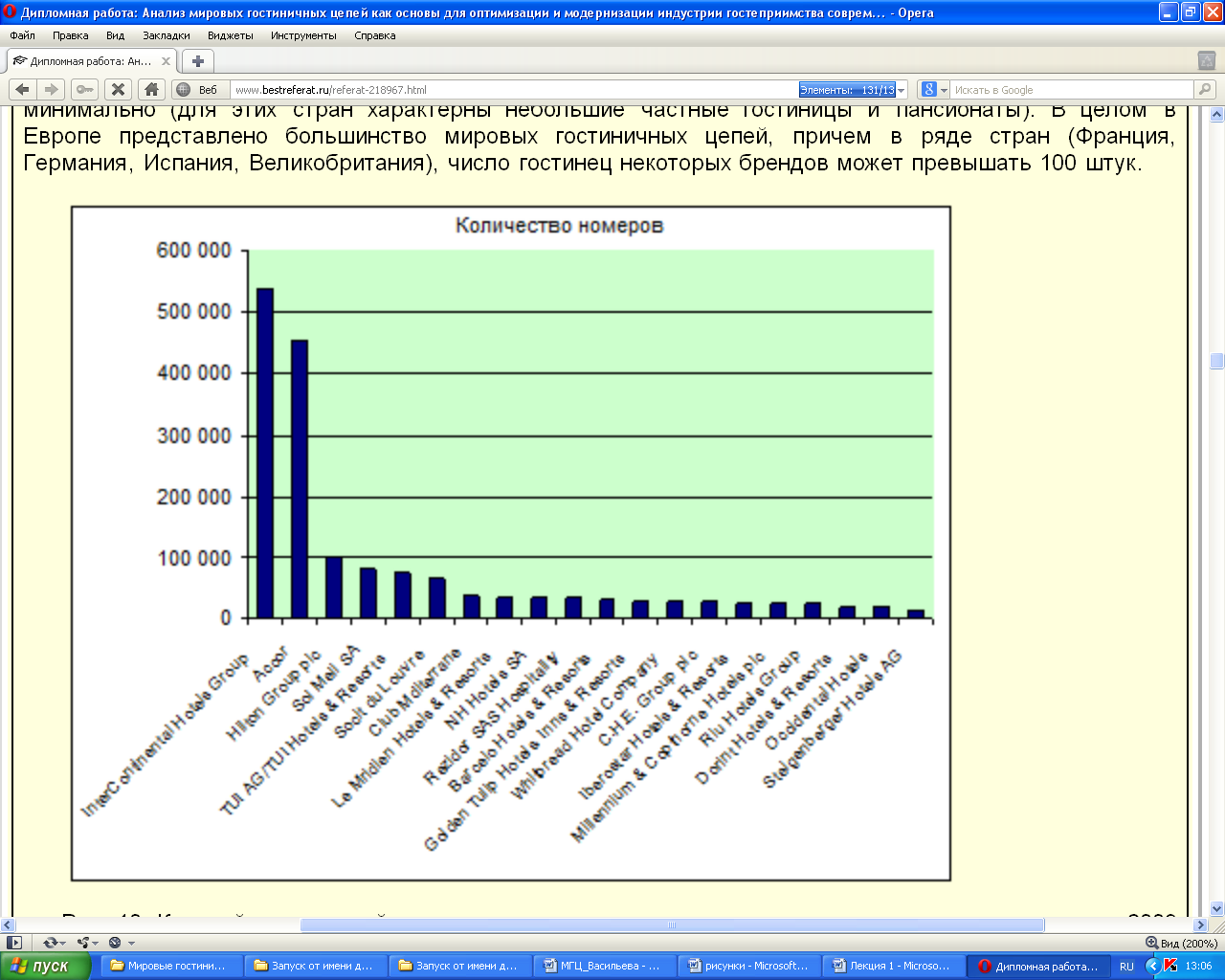Click the page loading progress Элементы 131/13
The width and height of the screenshot is (1225, 980).
click(847, 89)
